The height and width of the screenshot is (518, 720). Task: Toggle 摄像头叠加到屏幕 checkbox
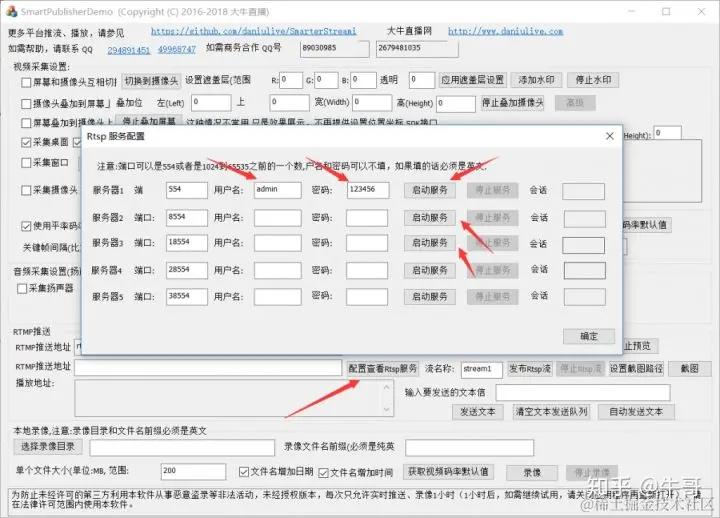(26, 104)
